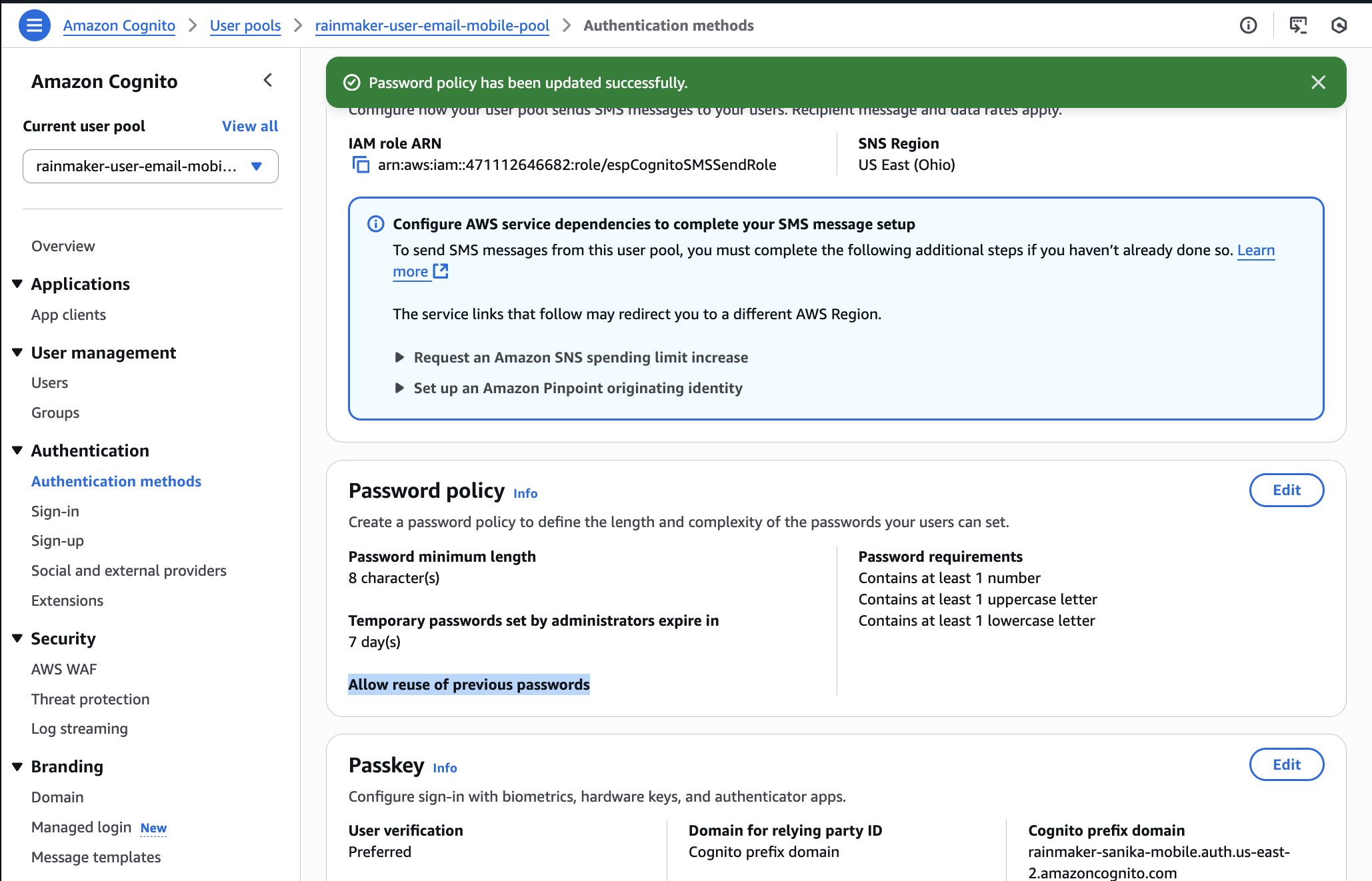Open Learn more external link icon
The width and height of the screenshot is (1372, 881).
441,271
